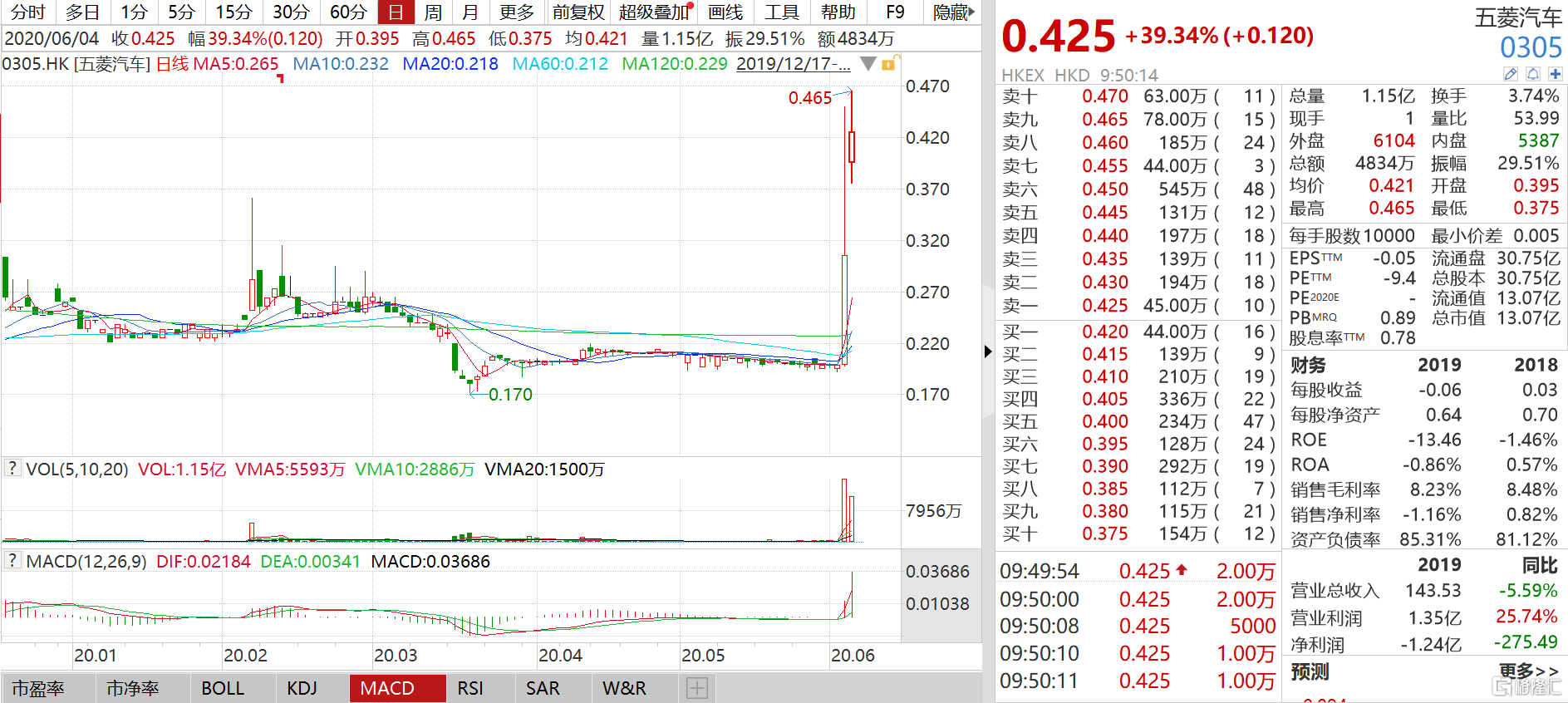
Task: Open the 工具 tools menu
Action: pyautogui.click(x=782, y=12)
